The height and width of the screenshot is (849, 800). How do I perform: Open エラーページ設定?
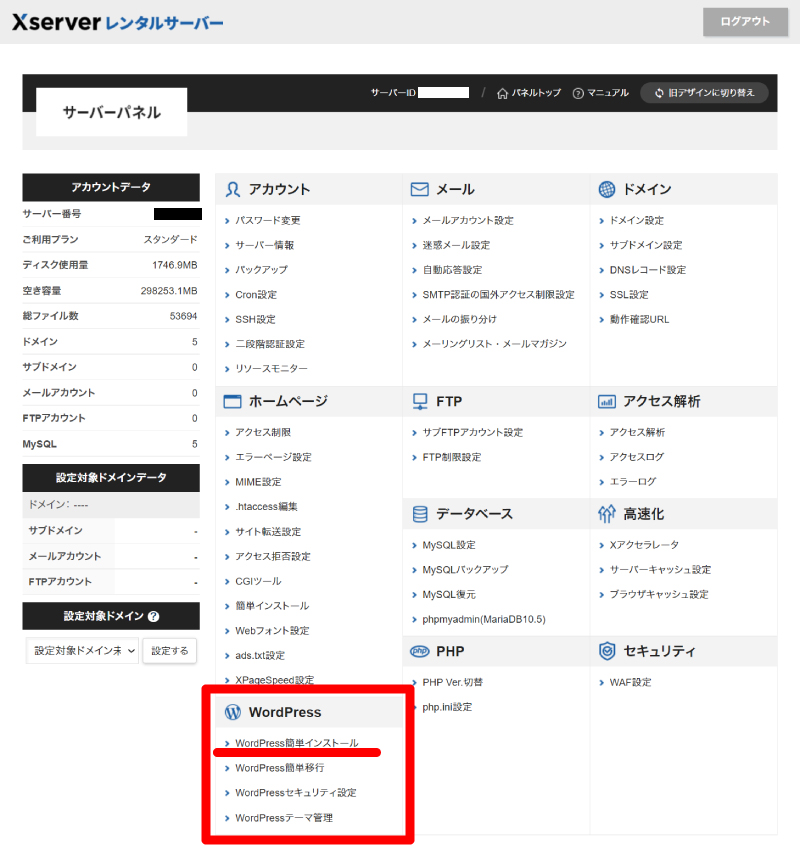273,458
